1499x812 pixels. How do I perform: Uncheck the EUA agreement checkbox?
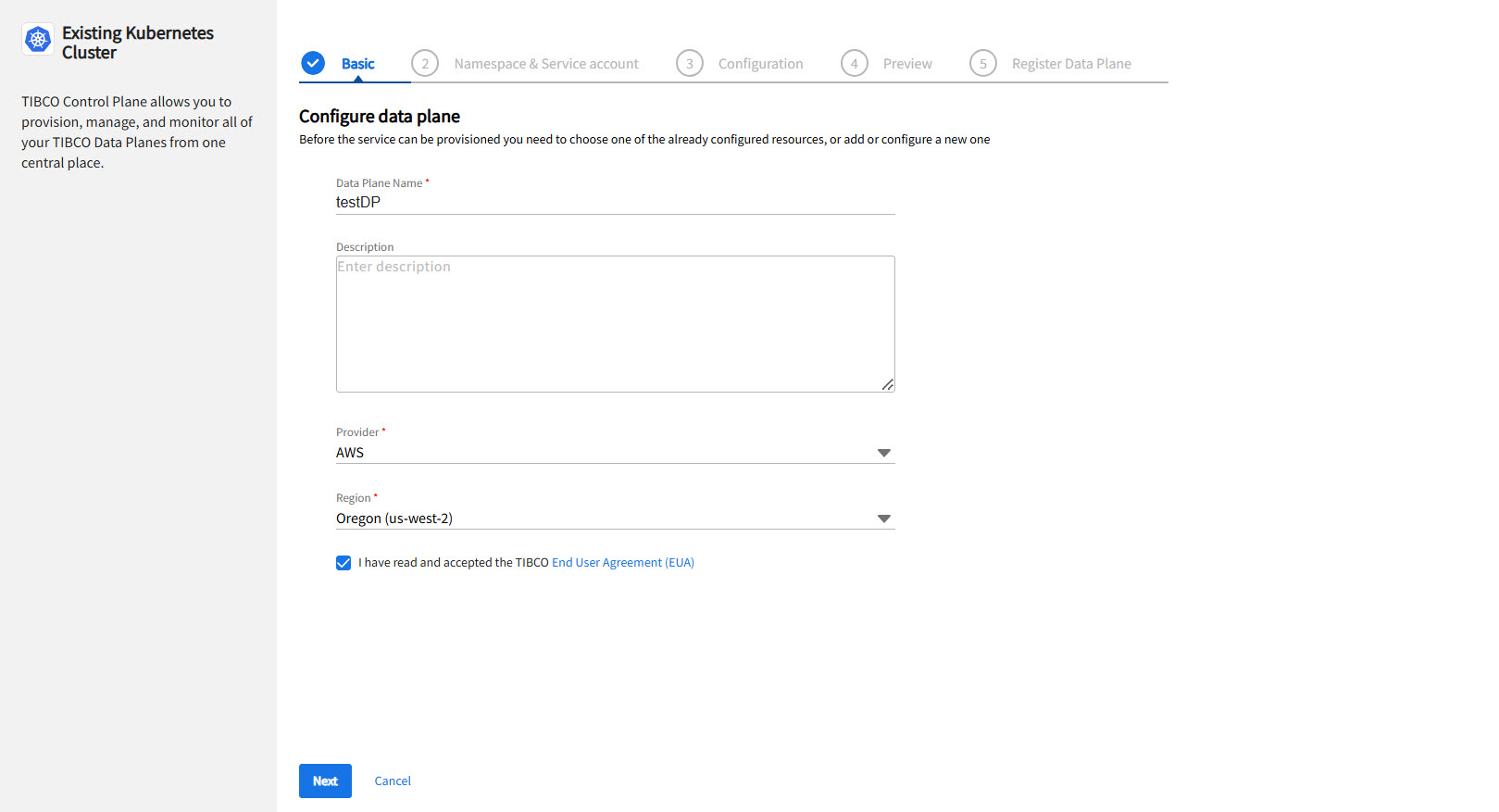tap(344, 563)
